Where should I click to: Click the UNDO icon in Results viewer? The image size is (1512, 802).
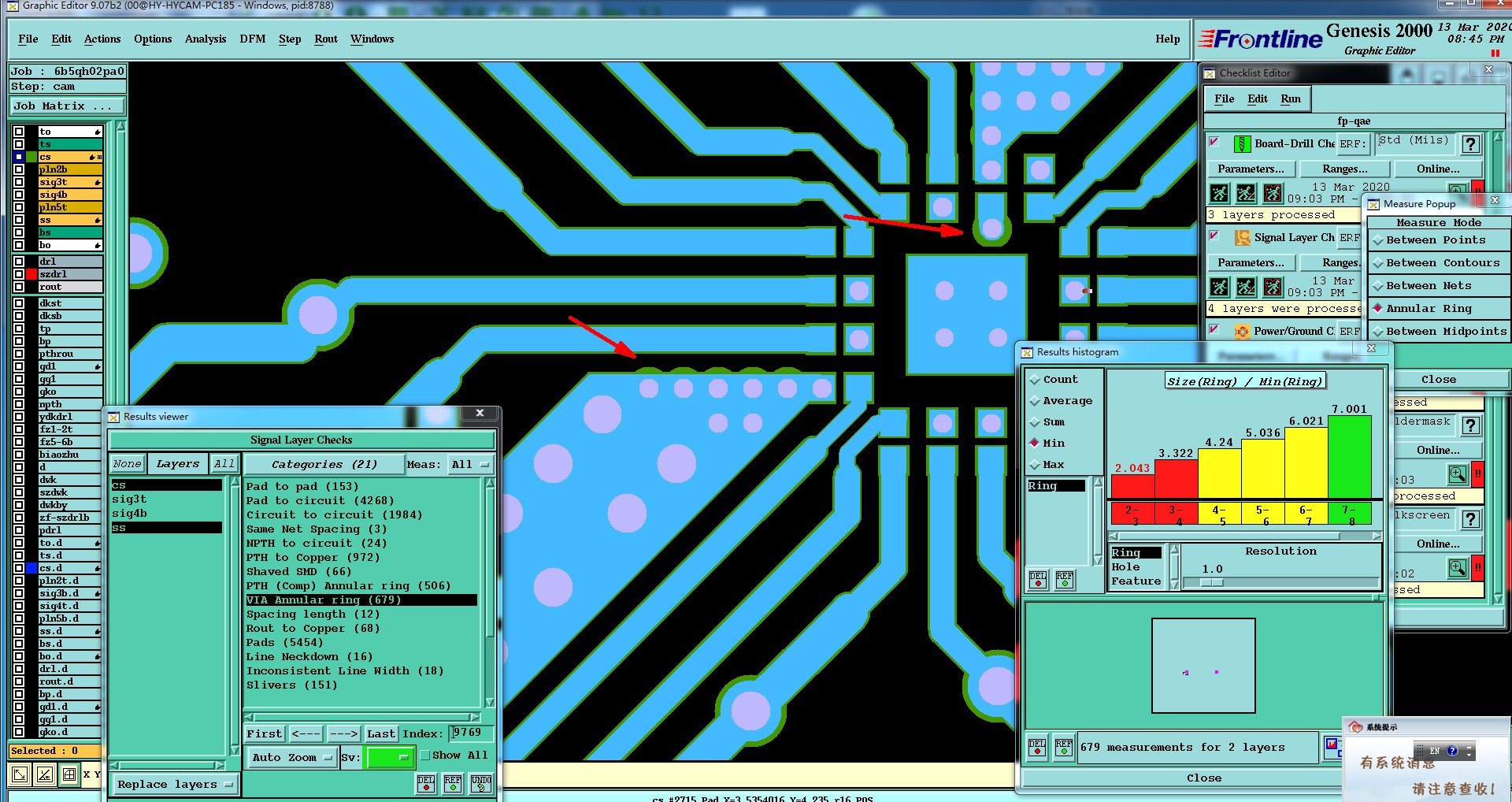pyautogui.click(x=481, y=784)
